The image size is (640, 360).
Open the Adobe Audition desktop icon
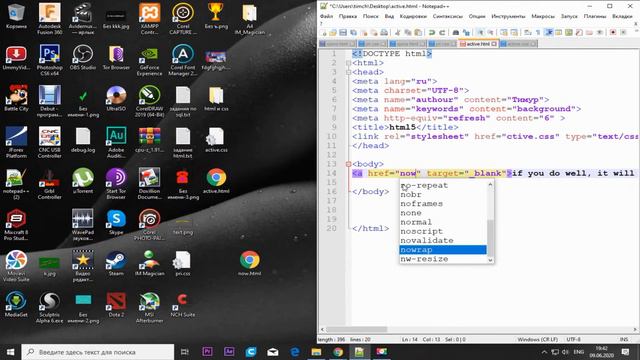116,142
